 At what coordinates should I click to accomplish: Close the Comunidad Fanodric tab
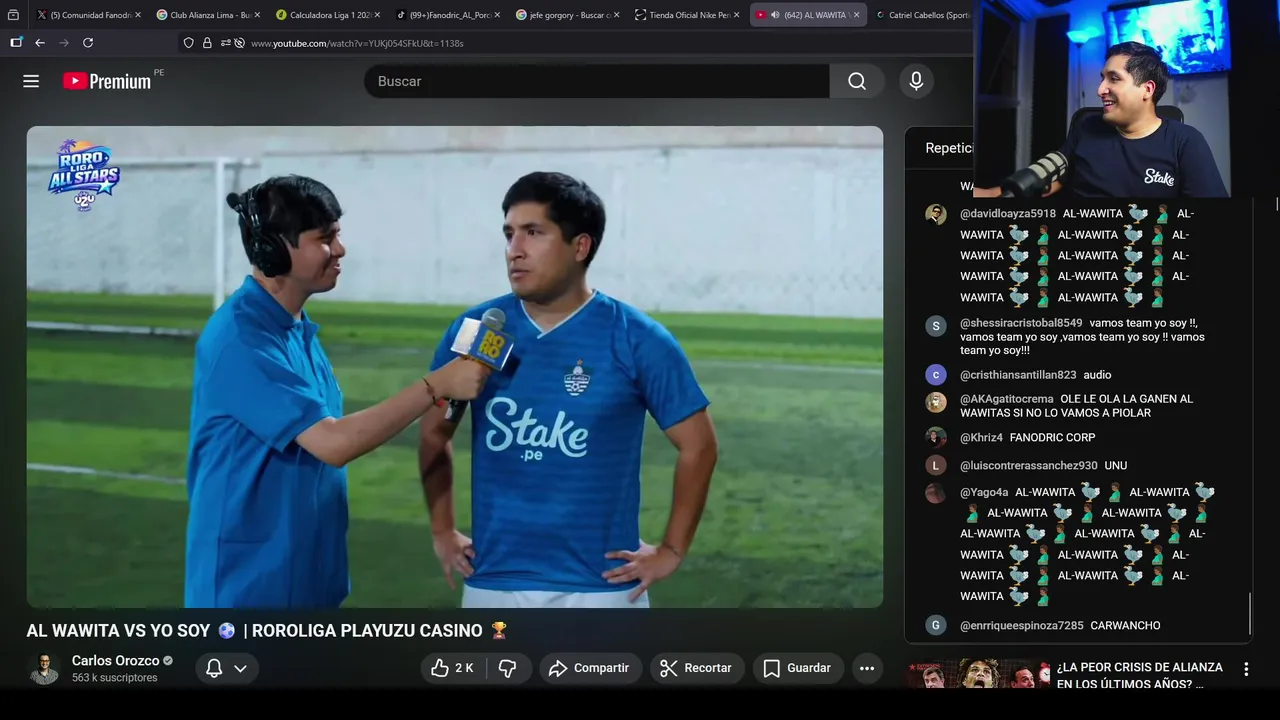pyautogui.click(x=137, y=15)
